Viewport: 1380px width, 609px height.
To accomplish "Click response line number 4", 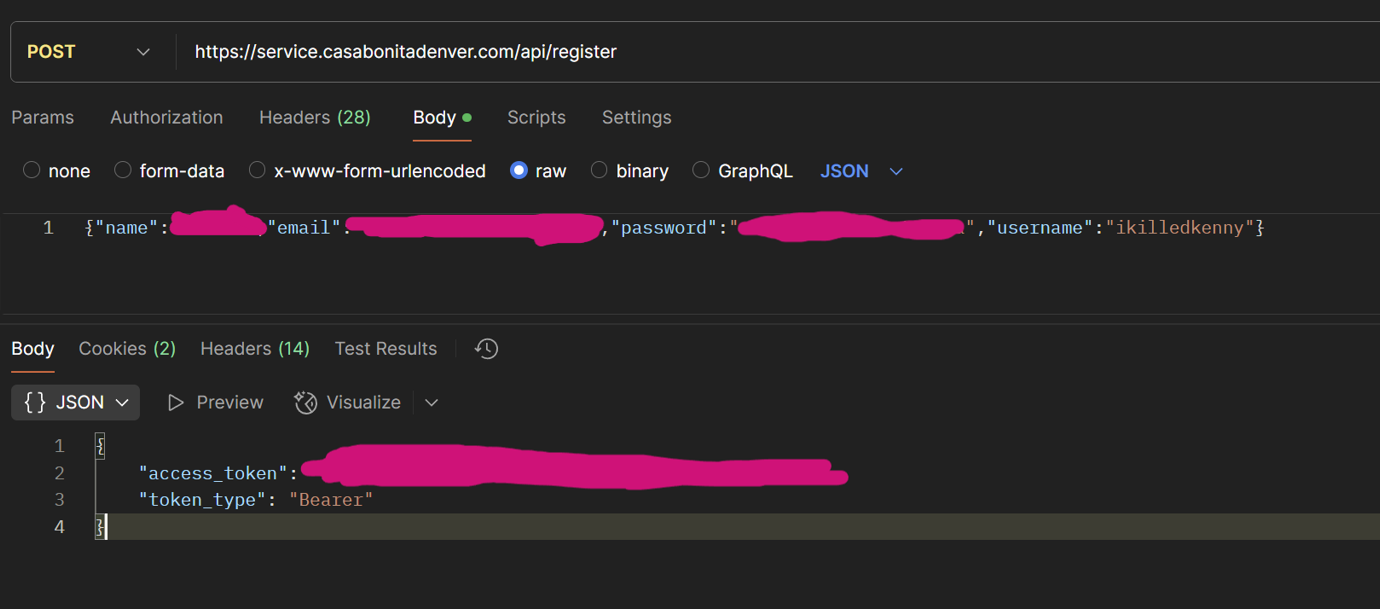I will (x=60, y=527).
